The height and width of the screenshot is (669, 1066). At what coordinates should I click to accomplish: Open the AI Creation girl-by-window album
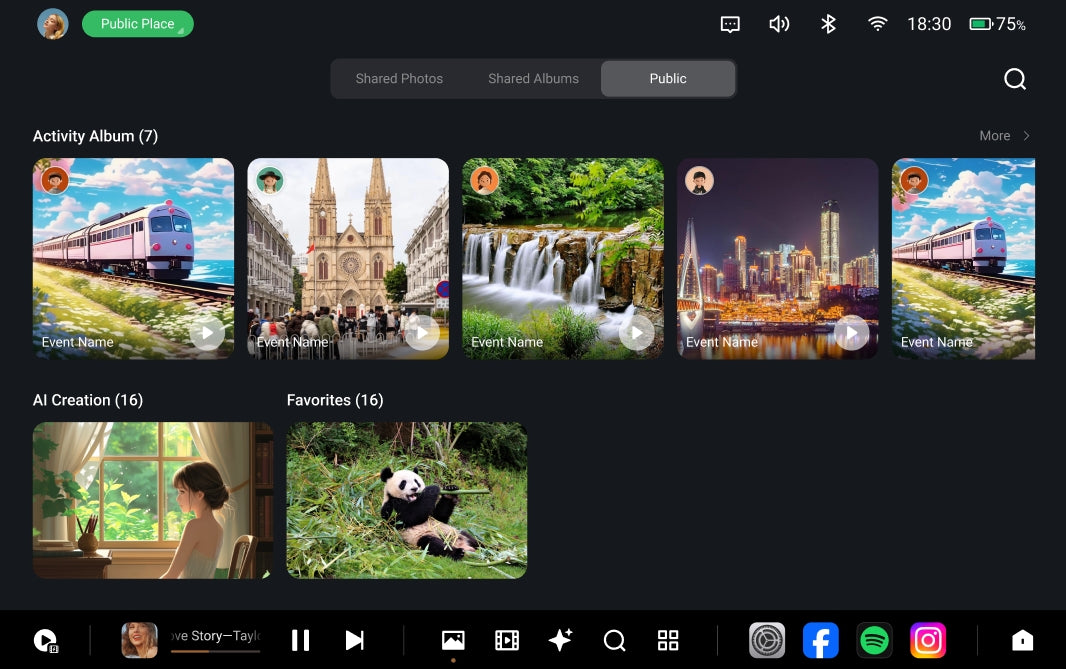(153, 500)
